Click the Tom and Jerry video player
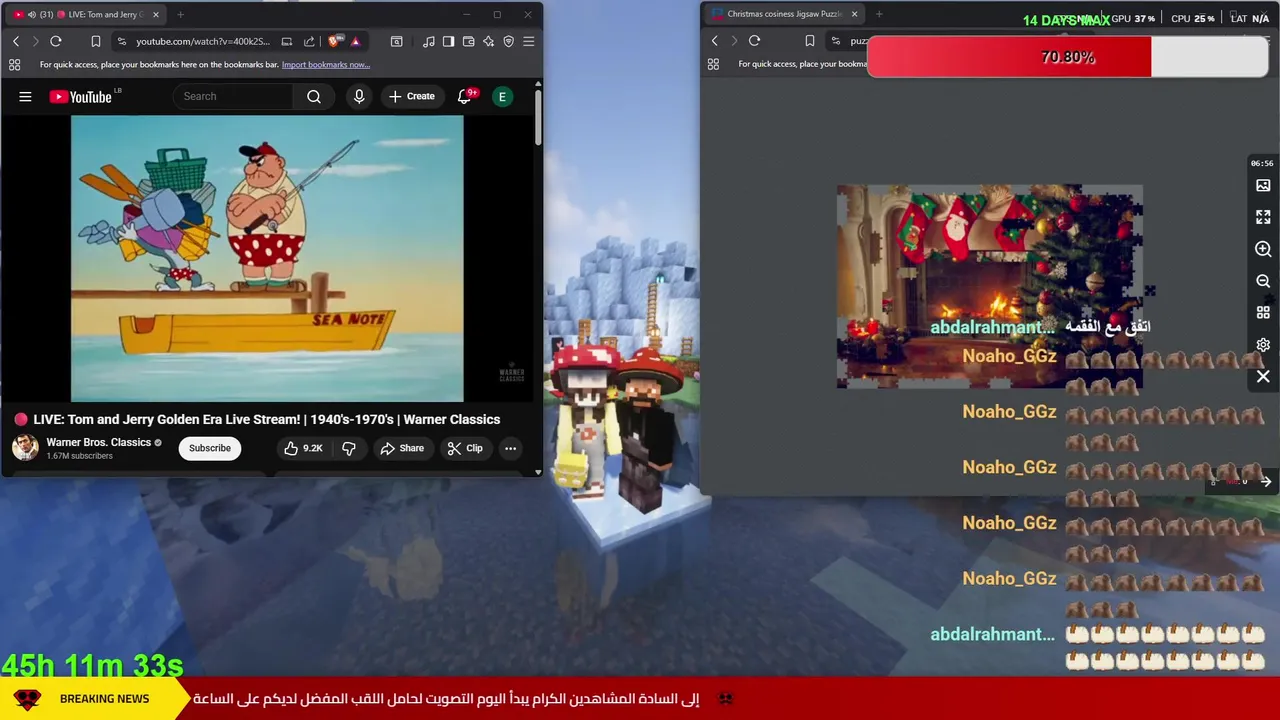The image size is (1280, 720). (267, 258)
